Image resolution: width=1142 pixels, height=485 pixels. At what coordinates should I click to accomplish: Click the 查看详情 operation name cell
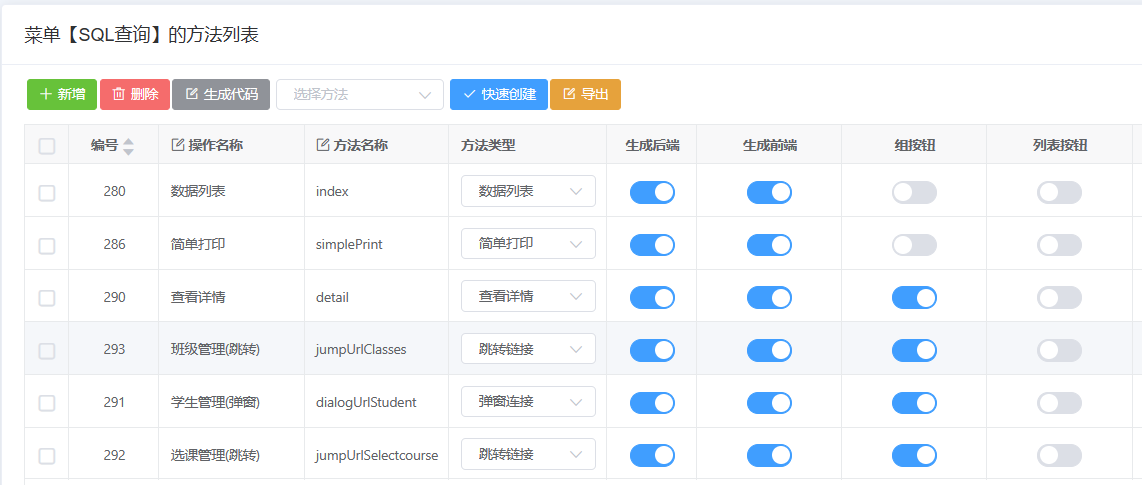point(198,297)
